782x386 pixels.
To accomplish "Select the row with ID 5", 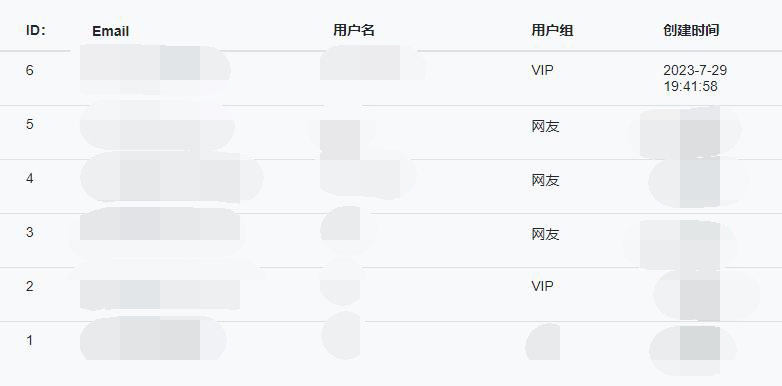I will pos(391,133).
